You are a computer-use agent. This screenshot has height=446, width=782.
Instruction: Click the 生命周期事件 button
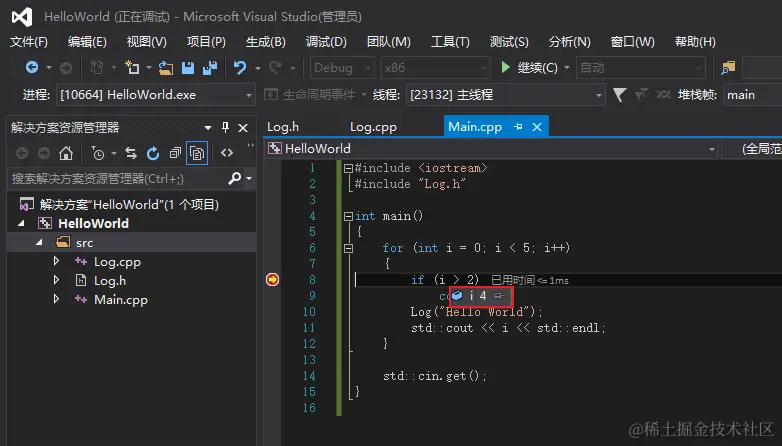310,95
